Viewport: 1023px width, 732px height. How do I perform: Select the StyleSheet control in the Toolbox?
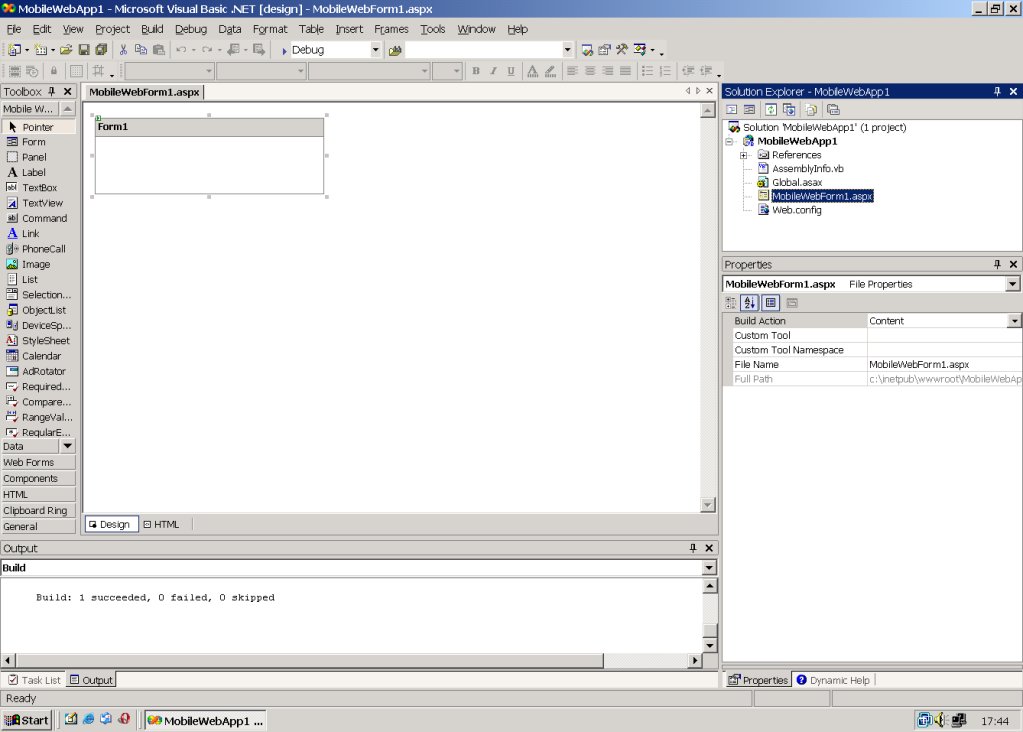coord(38,341)
